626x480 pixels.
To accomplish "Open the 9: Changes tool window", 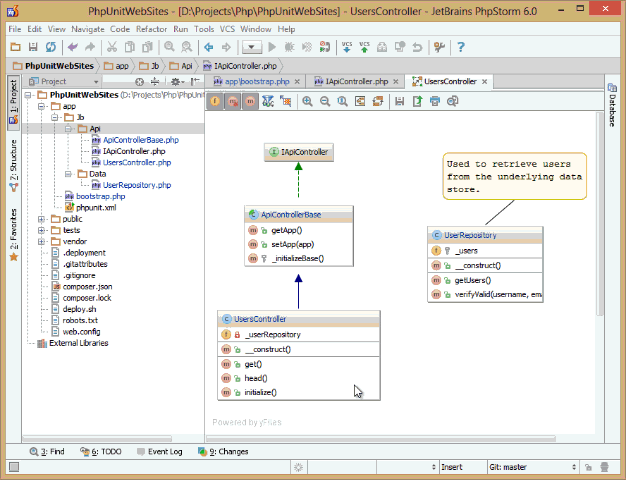I will pos(223,452).
